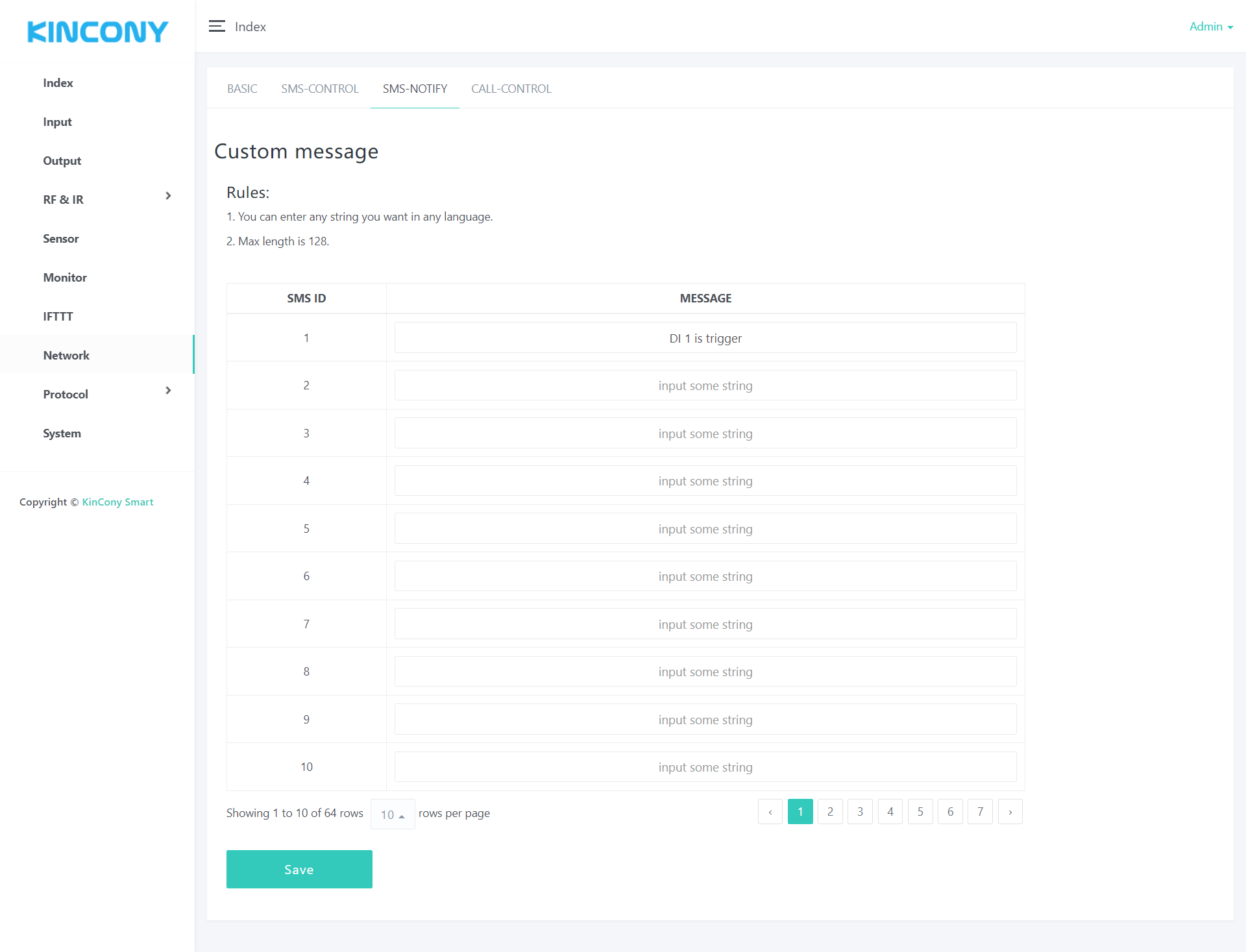Select System in the sidebar

pos(62,433)
